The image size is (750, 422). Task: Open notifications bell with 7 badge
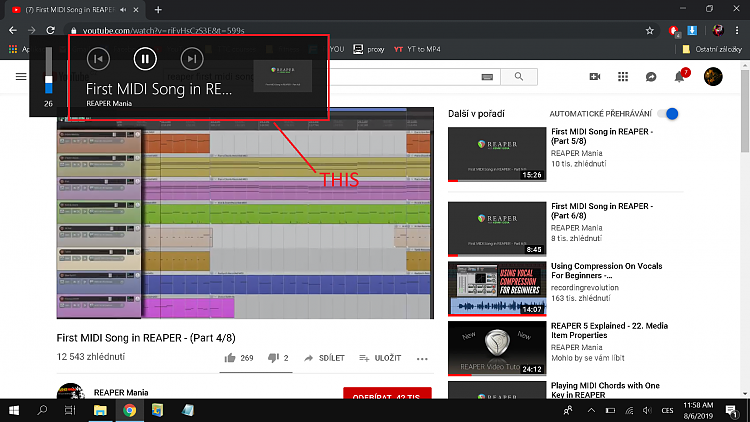680,77
